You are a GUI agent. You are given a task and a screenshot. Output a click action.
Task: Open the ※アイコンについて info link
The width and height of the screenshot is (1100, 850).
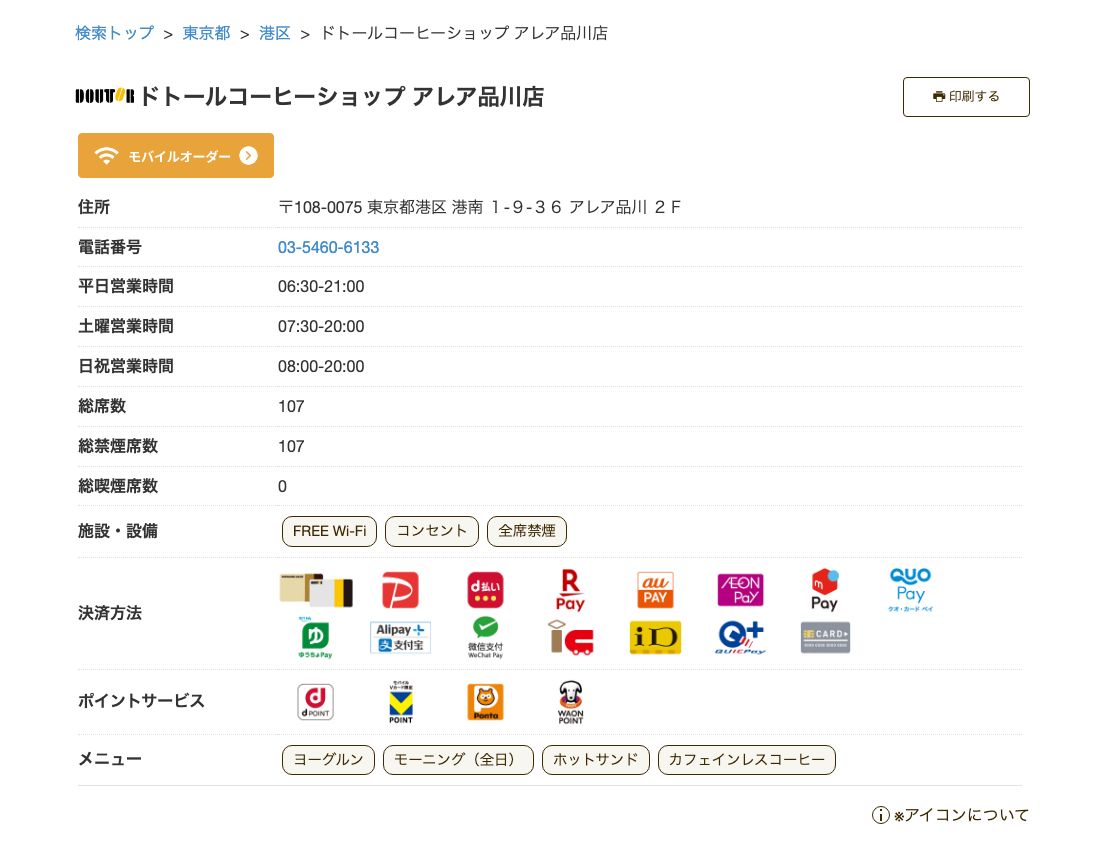[951, 815]
